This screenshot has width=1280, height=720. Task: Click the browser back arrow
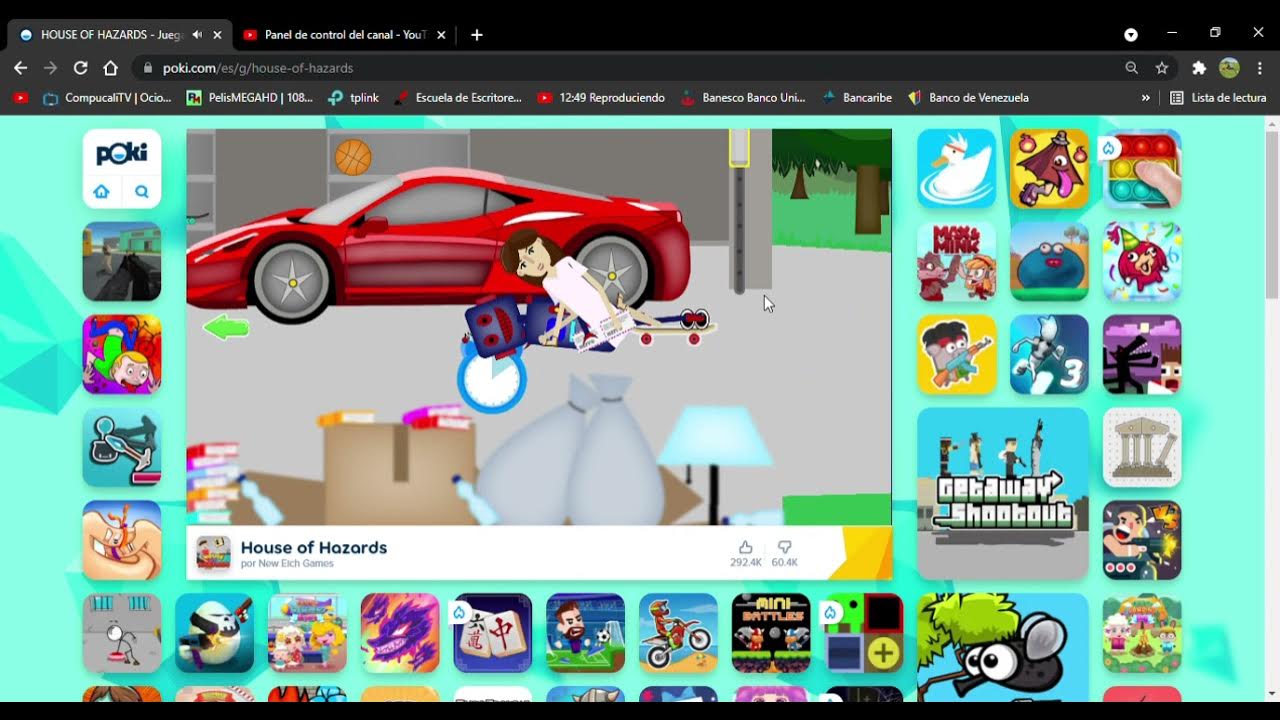click(20, 68)
